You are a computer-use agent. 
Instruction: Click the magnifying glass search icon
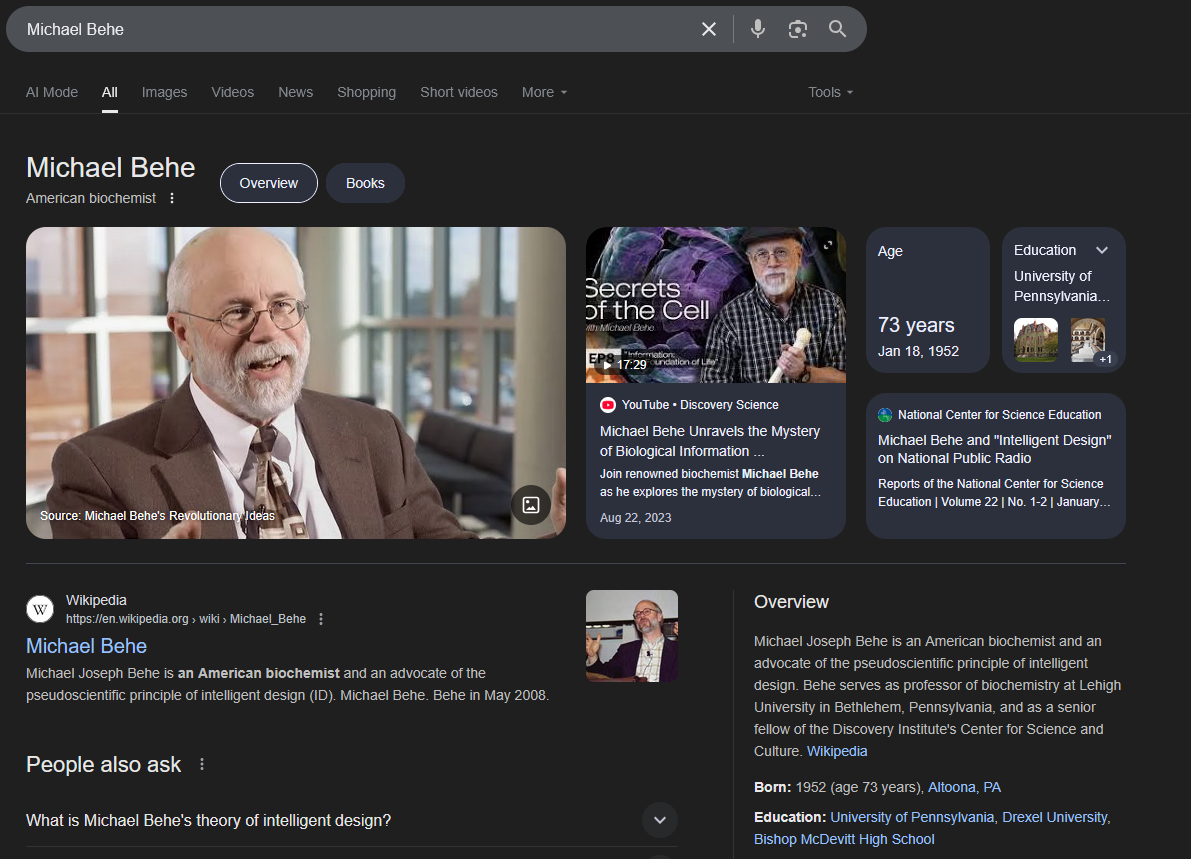tap(837, 29)
